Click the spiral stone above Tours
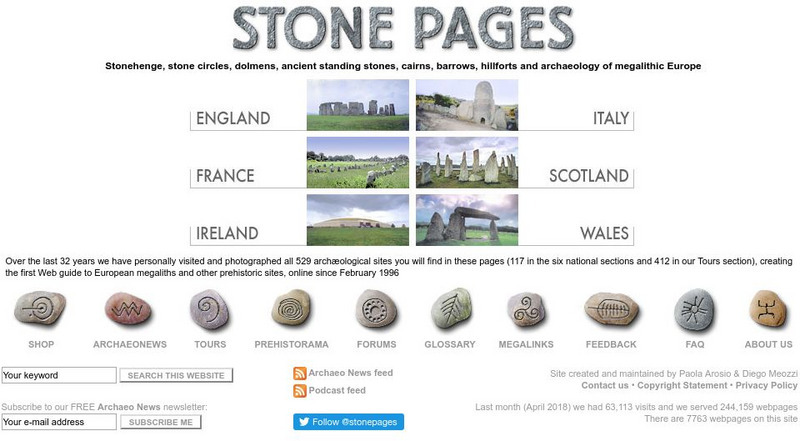Image resolution: width=800 pixels, height=441 pixels. tap(209, 309)
